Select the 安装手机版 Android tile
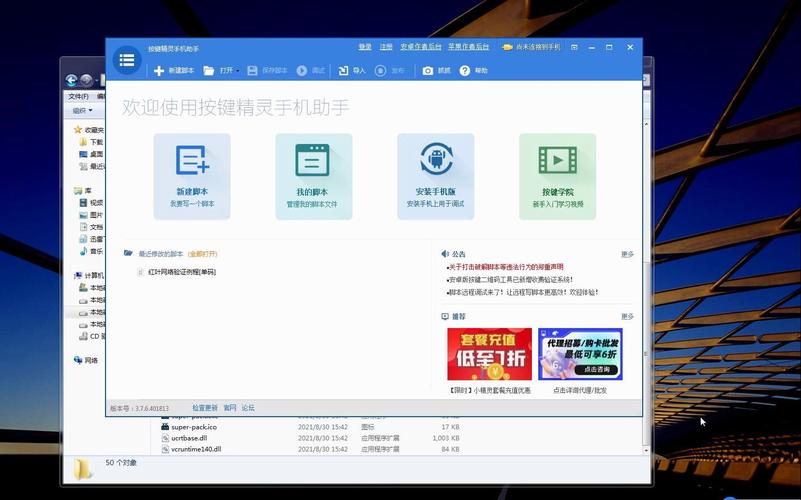 435,175
